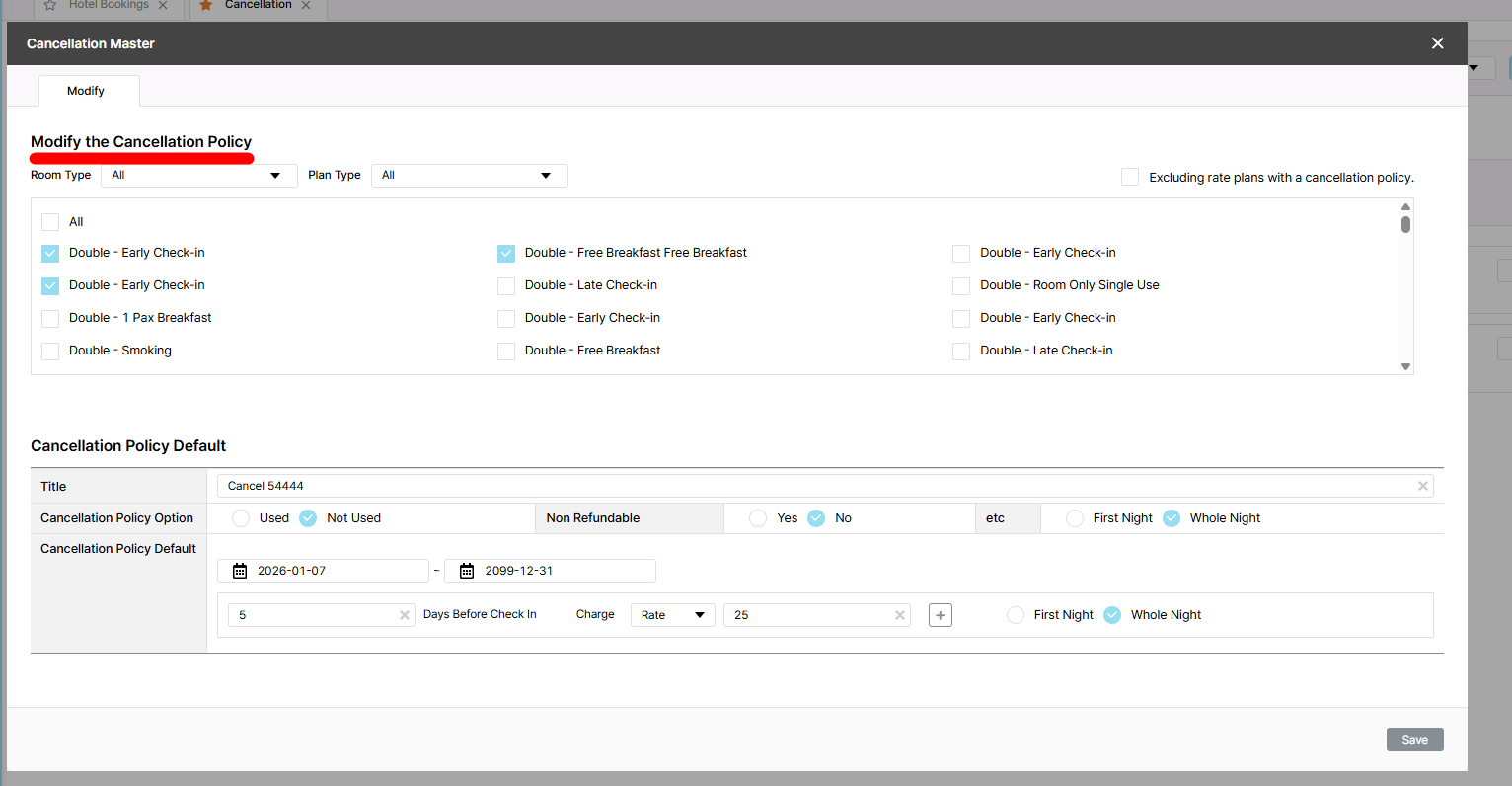The width and height of the screenshot is (1512, 786).
Task: Close the Cancellation Master dialog
Action: point(1437,43)
